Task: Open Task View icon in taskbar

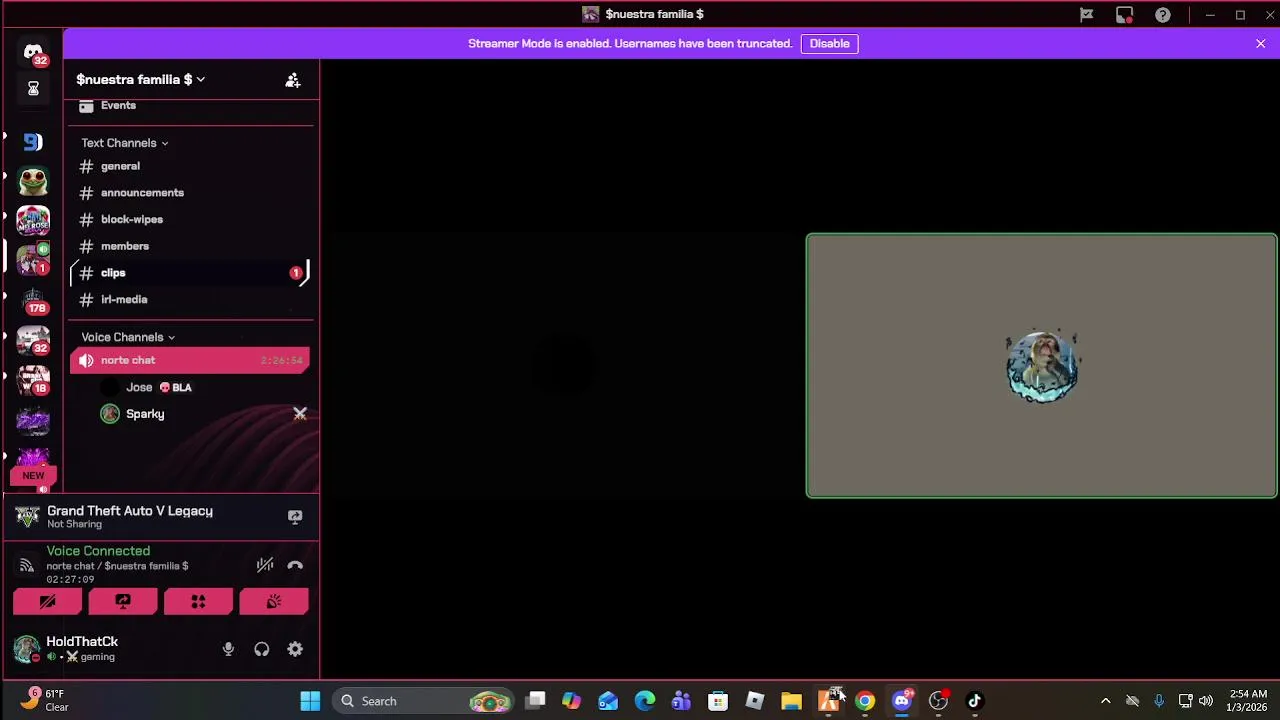Action: [x=535, y=701]
